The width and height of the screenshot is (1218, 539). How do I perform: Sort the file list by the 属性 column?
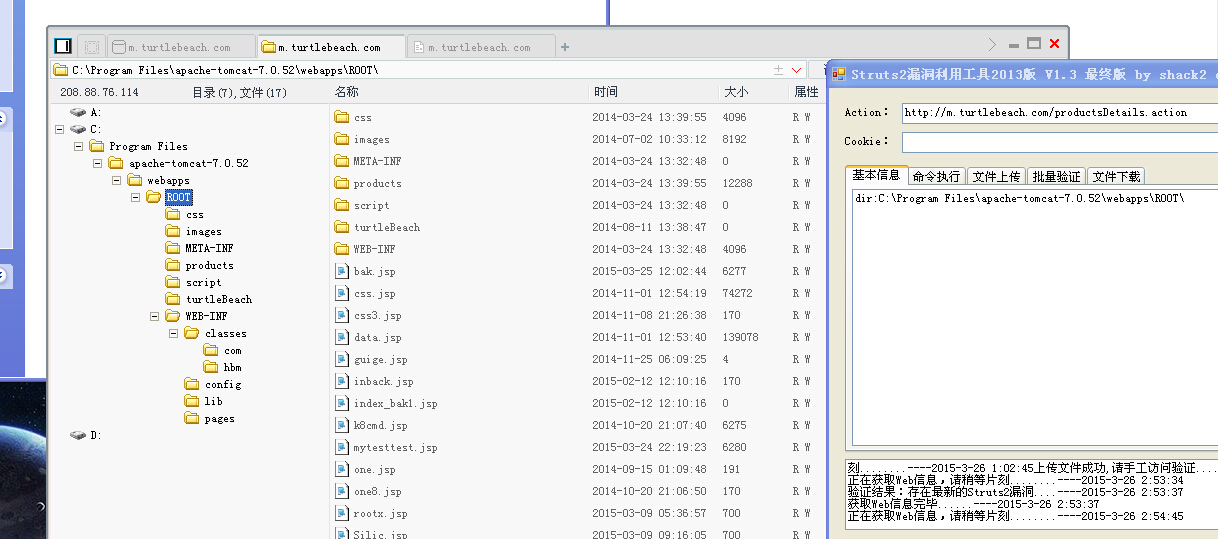tap(806, 91)
